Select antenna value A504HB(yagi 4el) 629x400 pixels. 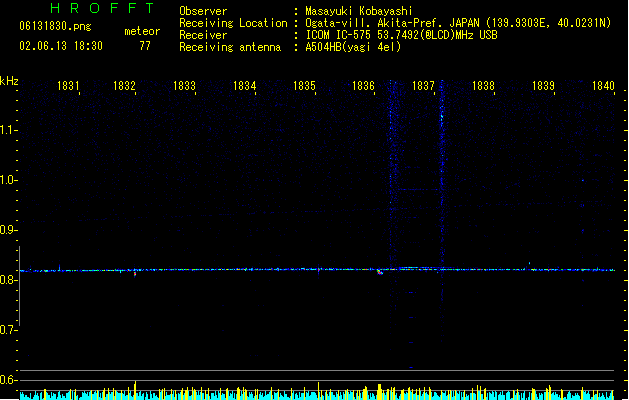[353, 47]
